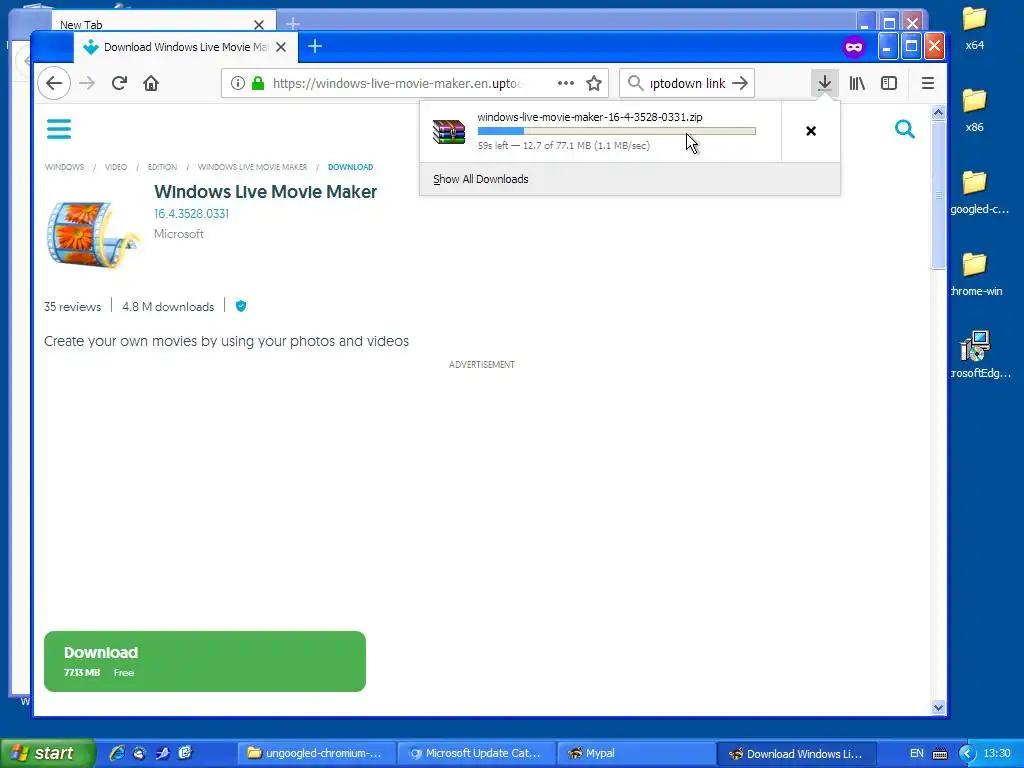
Task: Click the Uptodown site search magnifier
Action: [904, 129]
